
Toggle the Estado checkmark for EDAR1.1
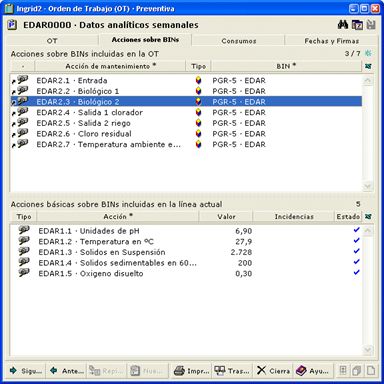click(x=356, y=230)
